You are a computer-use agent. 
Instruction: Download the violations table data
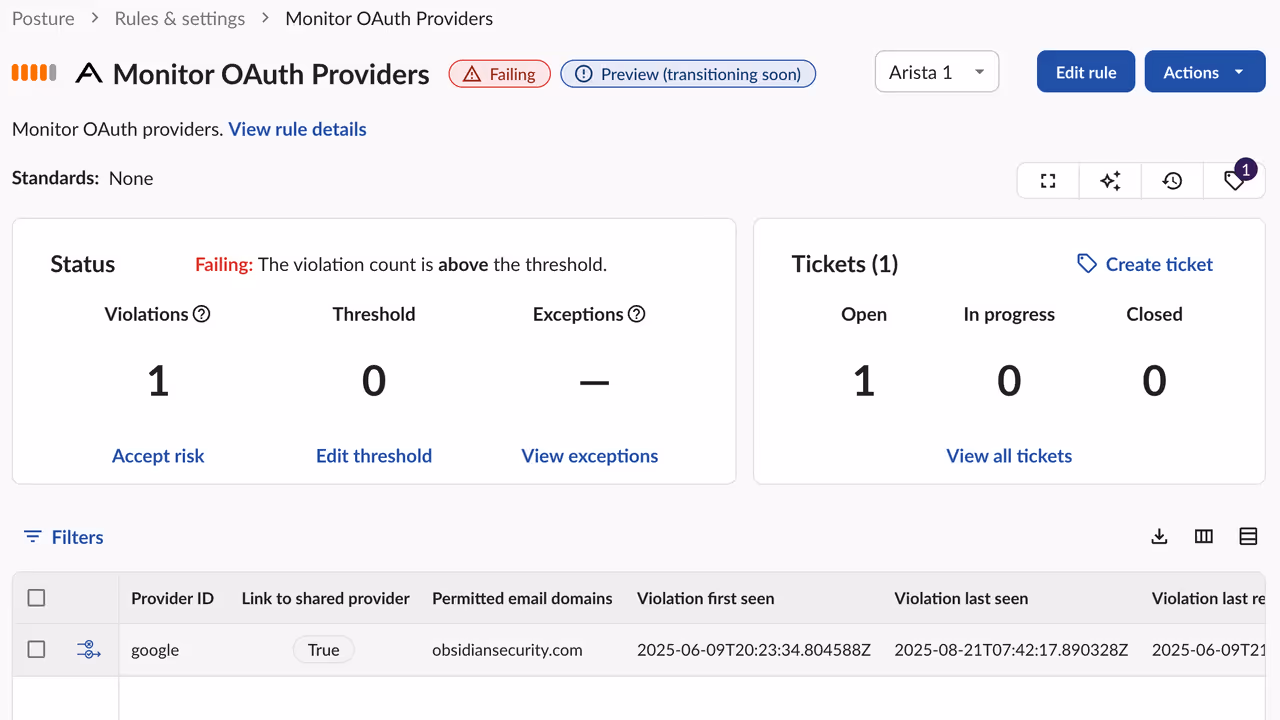[1159, 537]
